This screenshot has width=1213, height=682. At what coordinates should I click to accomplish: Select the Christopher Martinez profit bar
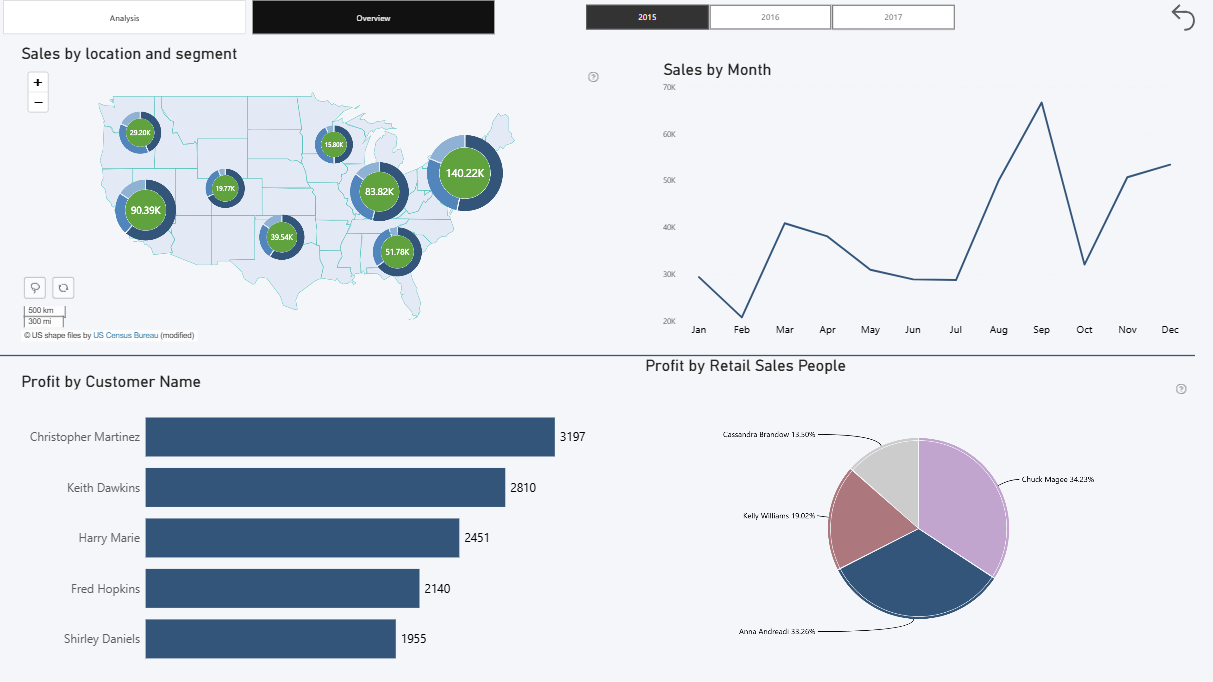pos(350,437)
